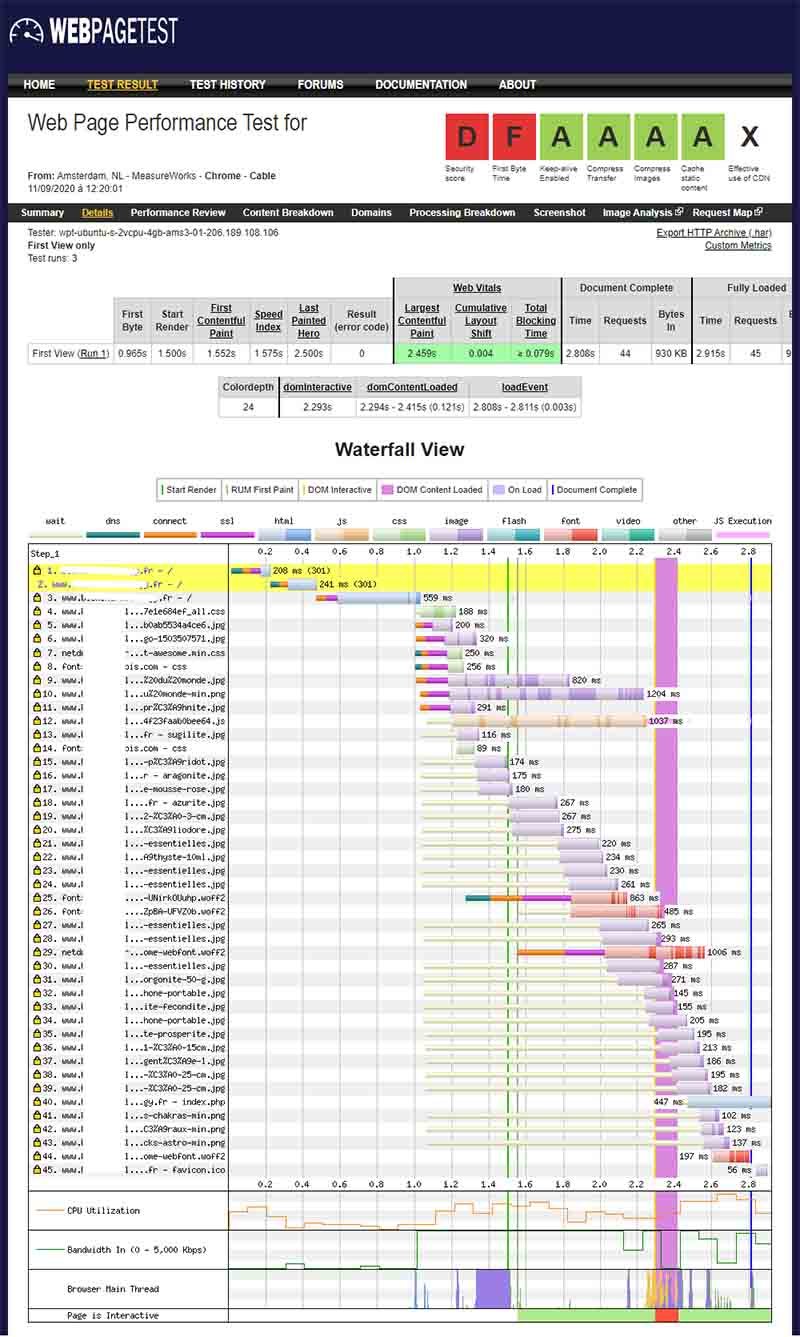The image size is (800, 1337).
Task: Open the Content Breakdown tab
Action: click(x=288, y=212)
